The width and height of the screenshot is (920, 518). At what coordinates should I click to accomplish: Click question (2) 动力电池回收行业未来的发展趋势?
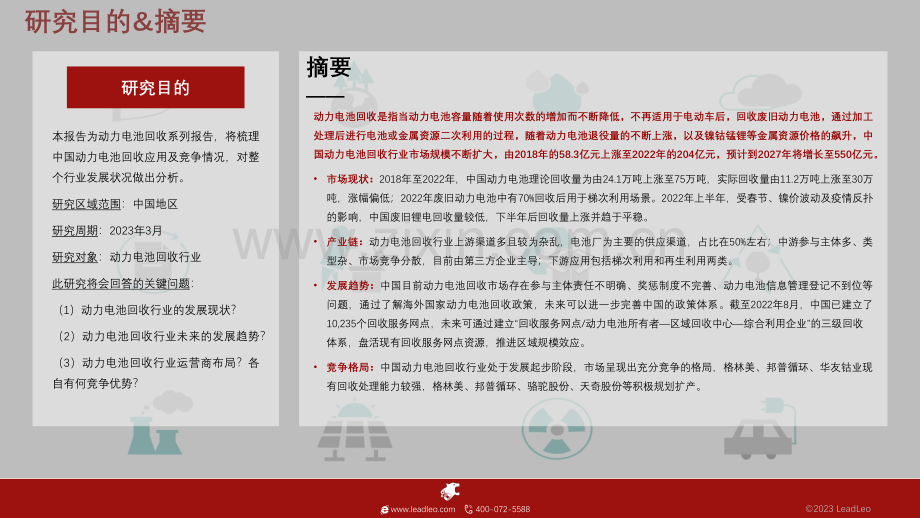pyautogui.click(x=162, y=336)
